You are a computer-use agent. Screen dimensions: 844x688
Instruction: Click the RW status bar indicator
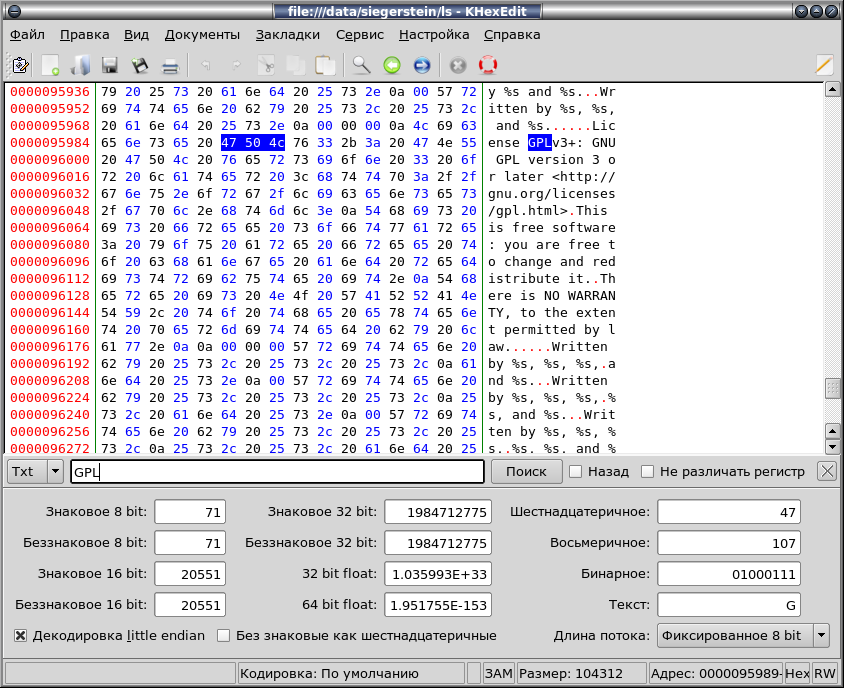[825, 673]
